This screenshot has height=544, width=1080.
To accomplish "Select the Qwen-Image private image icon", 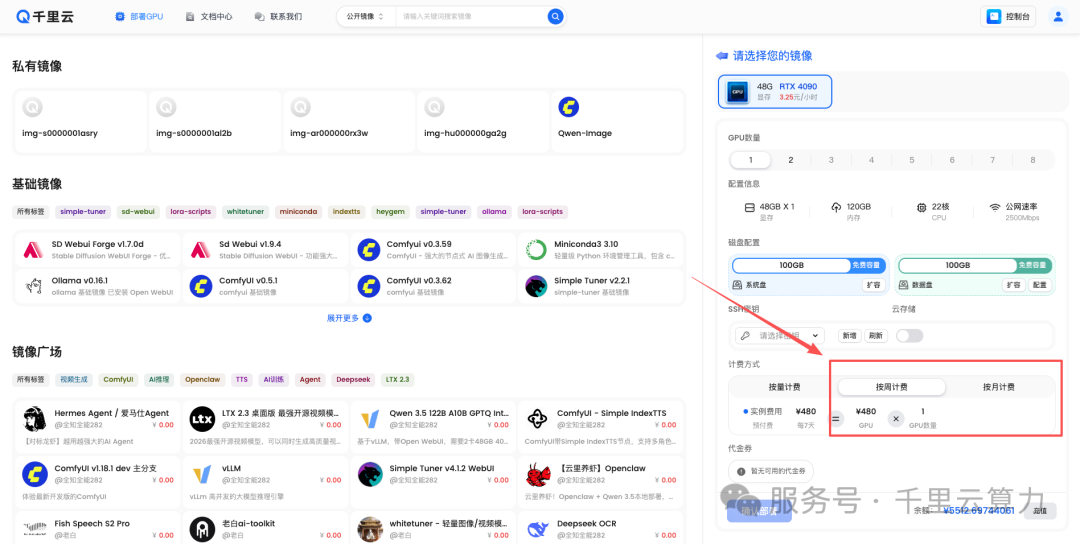I will point(568,107).
